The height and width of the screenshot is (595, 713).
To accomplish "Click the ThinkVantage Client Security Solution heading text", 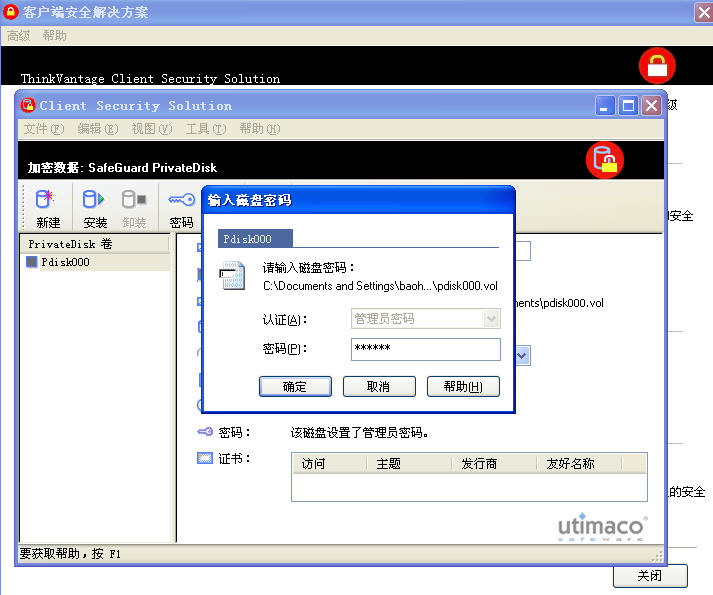I will tap(151, 79).
